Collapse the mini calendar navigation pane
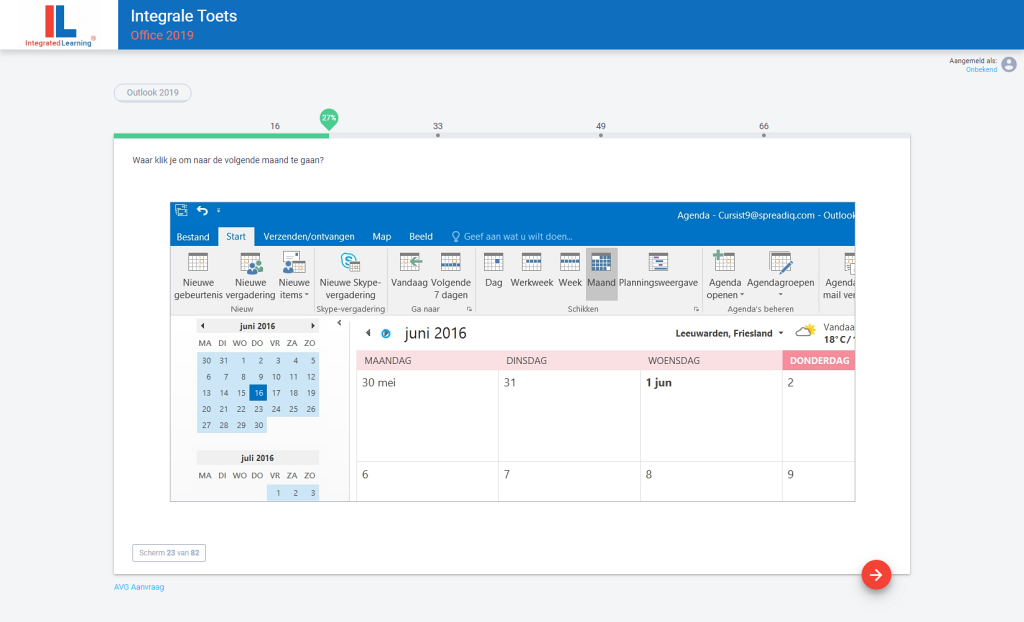The width and height of the screenshot is (1024, 622). pyautogui.click(x=338, y=324)
